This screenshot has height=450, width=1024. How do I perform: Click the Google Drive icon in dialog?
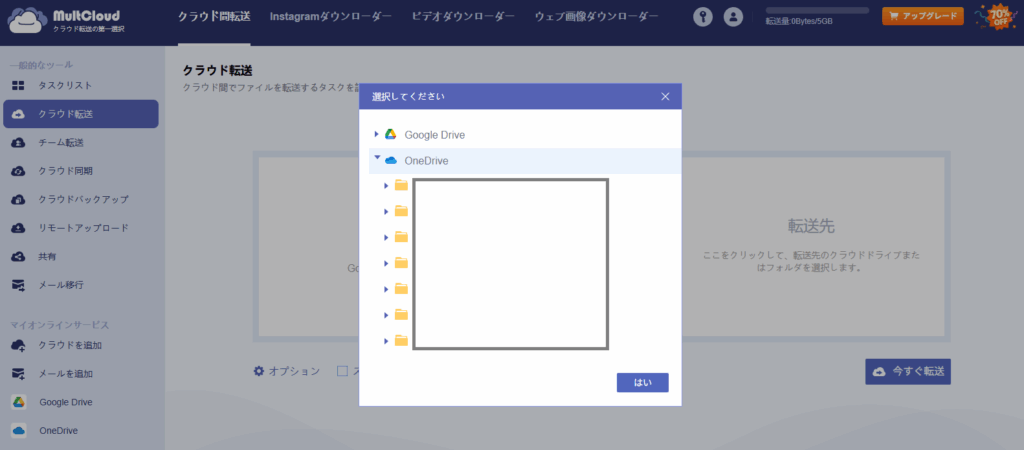pos(391,134)
